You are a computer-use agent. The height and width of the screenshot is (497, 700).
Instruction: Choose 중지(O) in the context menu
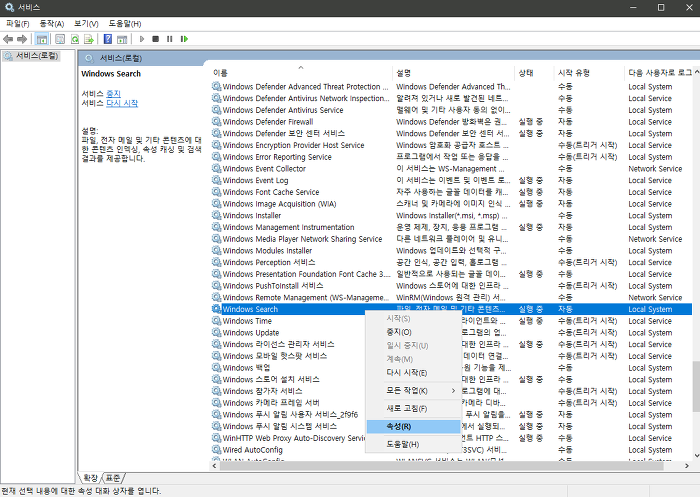(413, 332)
